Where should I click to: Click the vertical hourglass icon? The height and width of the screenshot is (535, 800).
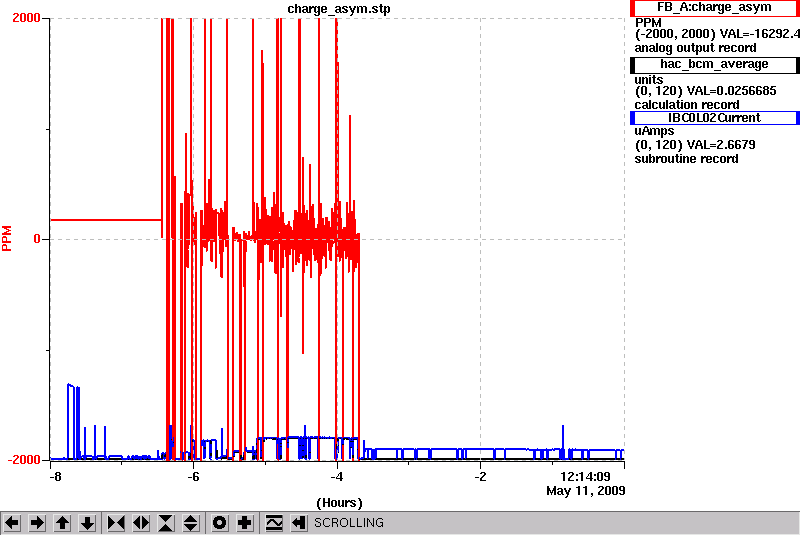[166, 523]
